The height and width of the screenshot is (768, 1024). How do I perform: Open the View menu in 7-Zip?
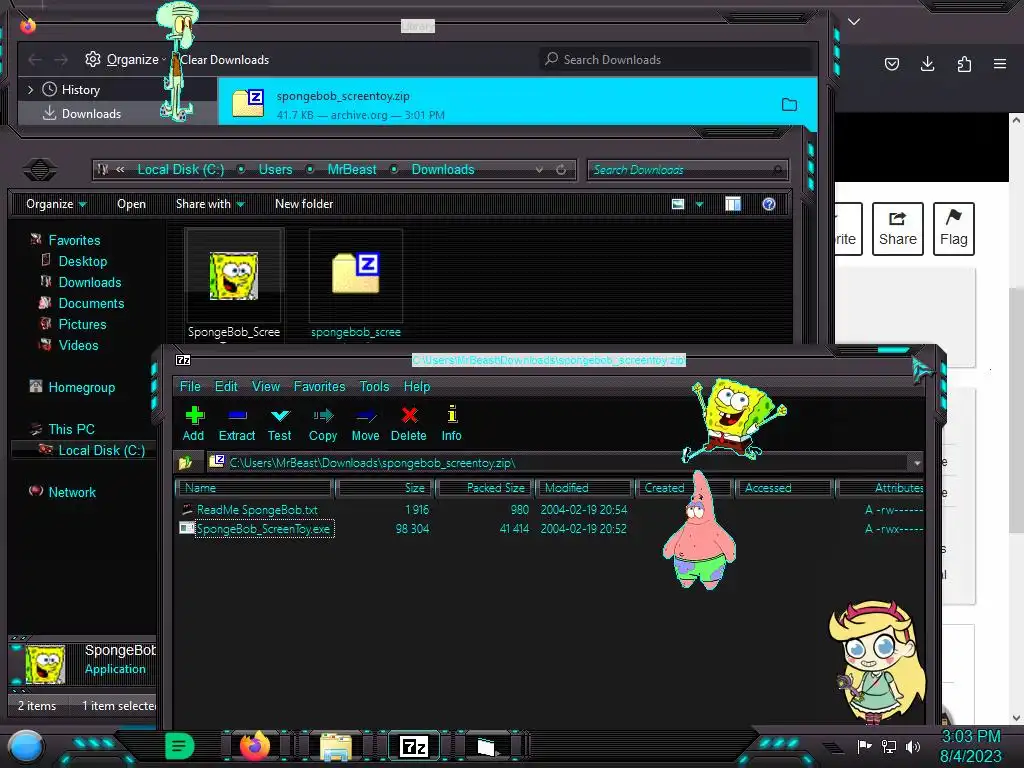[x=266, y=387]
